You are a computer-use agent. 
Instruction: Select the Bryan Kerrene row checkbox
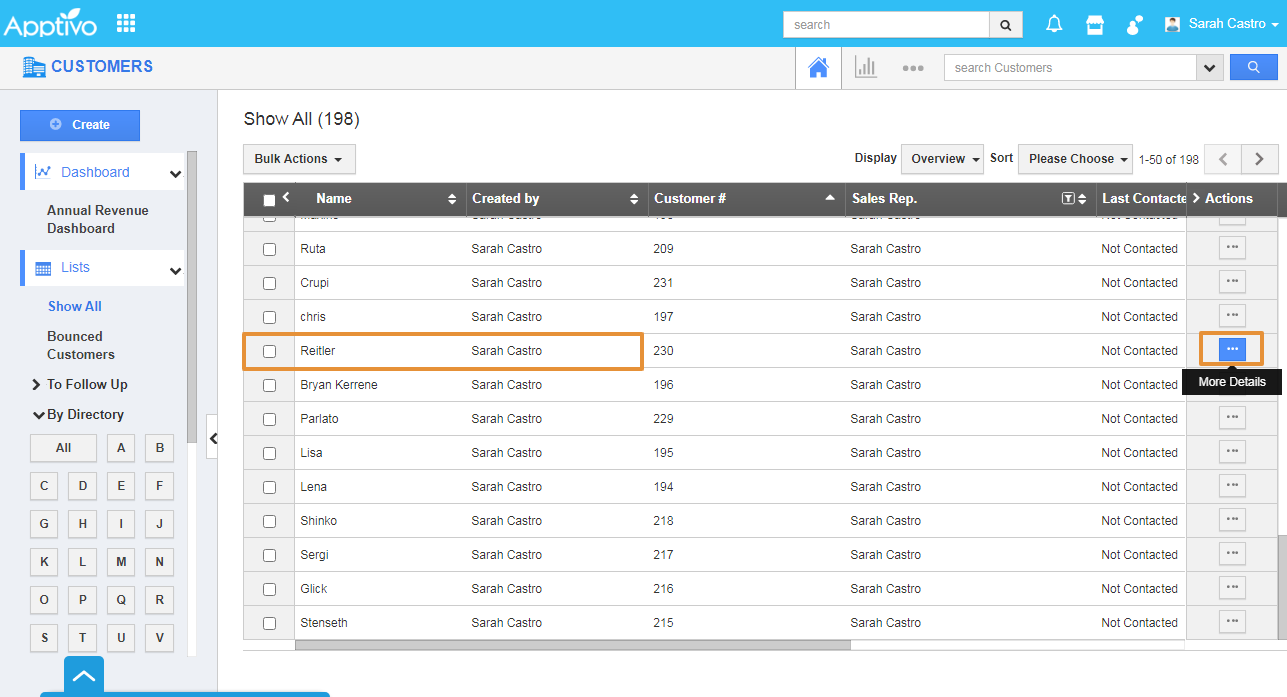pyautogui.click(x=269, y=385)
